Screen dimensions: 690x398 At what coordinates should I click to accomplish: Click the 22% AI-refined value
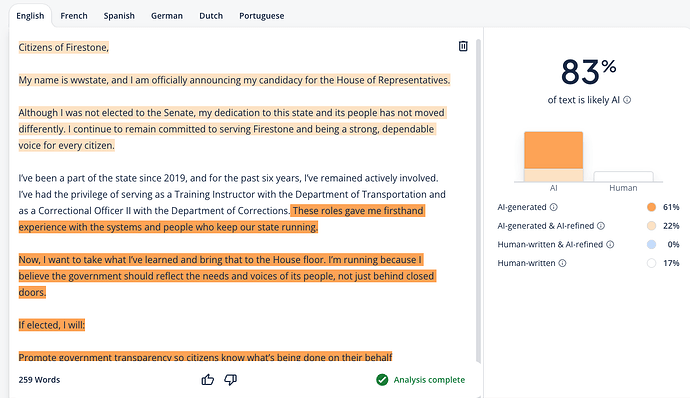[x=671, y=226]
